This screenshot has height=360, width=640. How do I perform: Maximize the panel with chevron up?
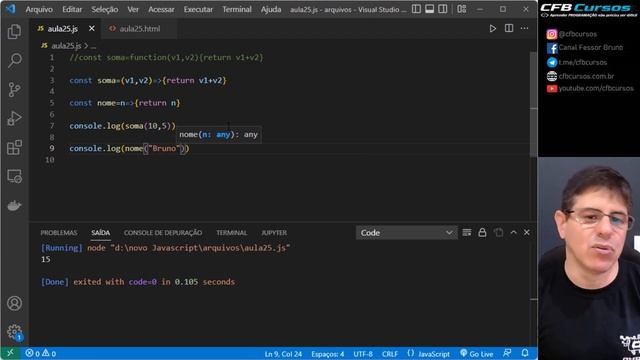[513, 233]
